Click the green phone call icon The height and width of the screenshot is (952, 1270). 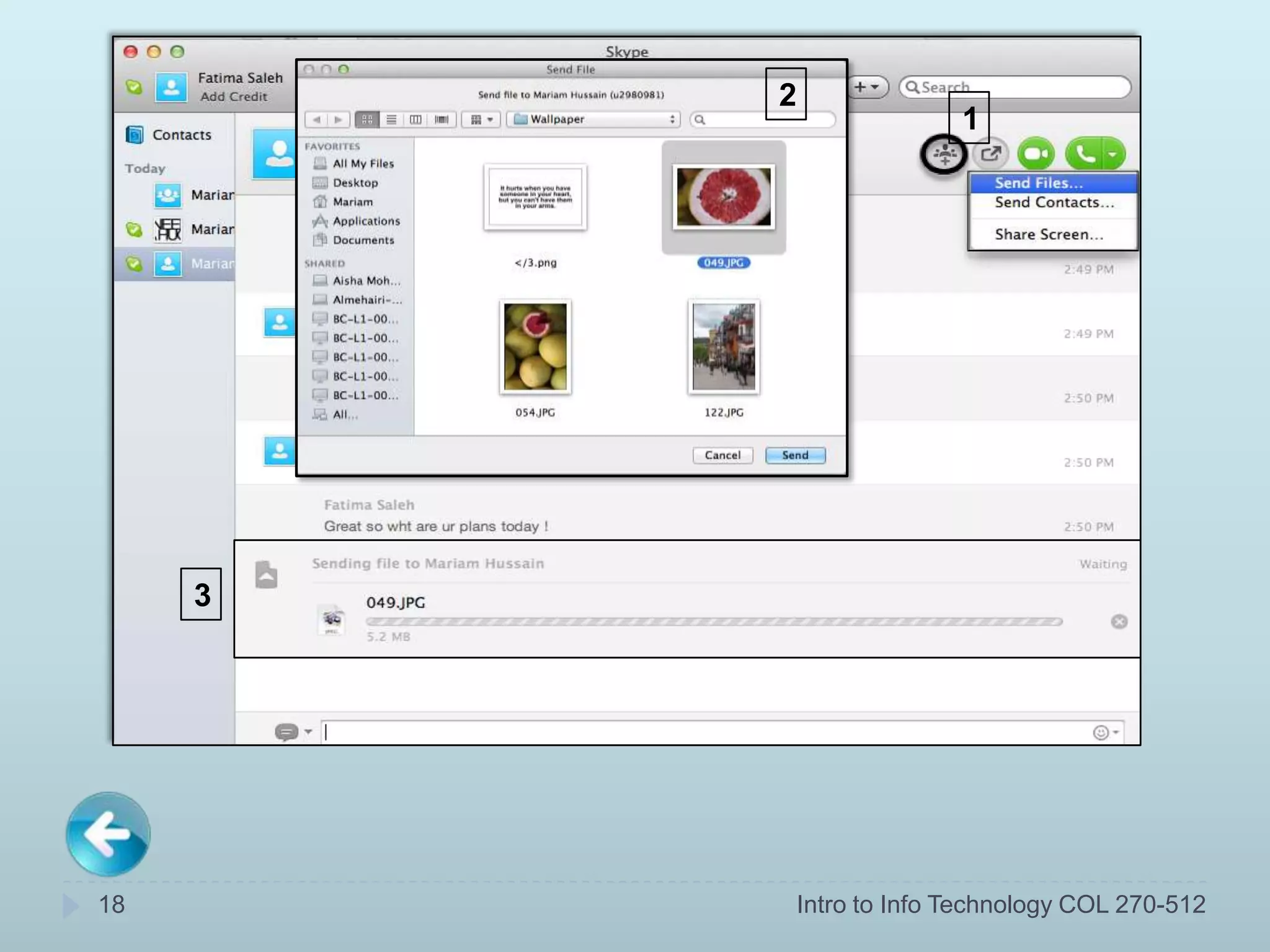pyautogui.click(x=1085, y=154)
